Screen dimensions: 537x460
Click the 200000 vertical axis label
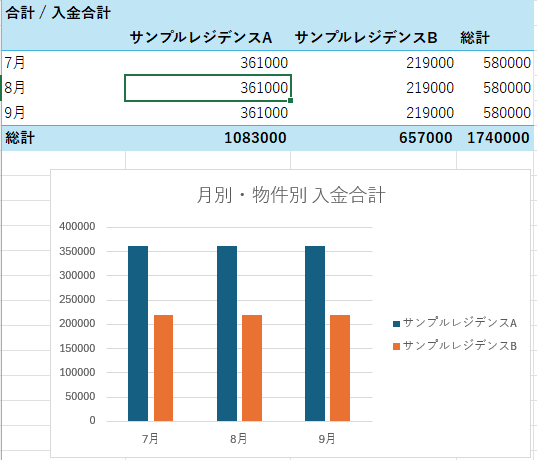coord(77,323)
